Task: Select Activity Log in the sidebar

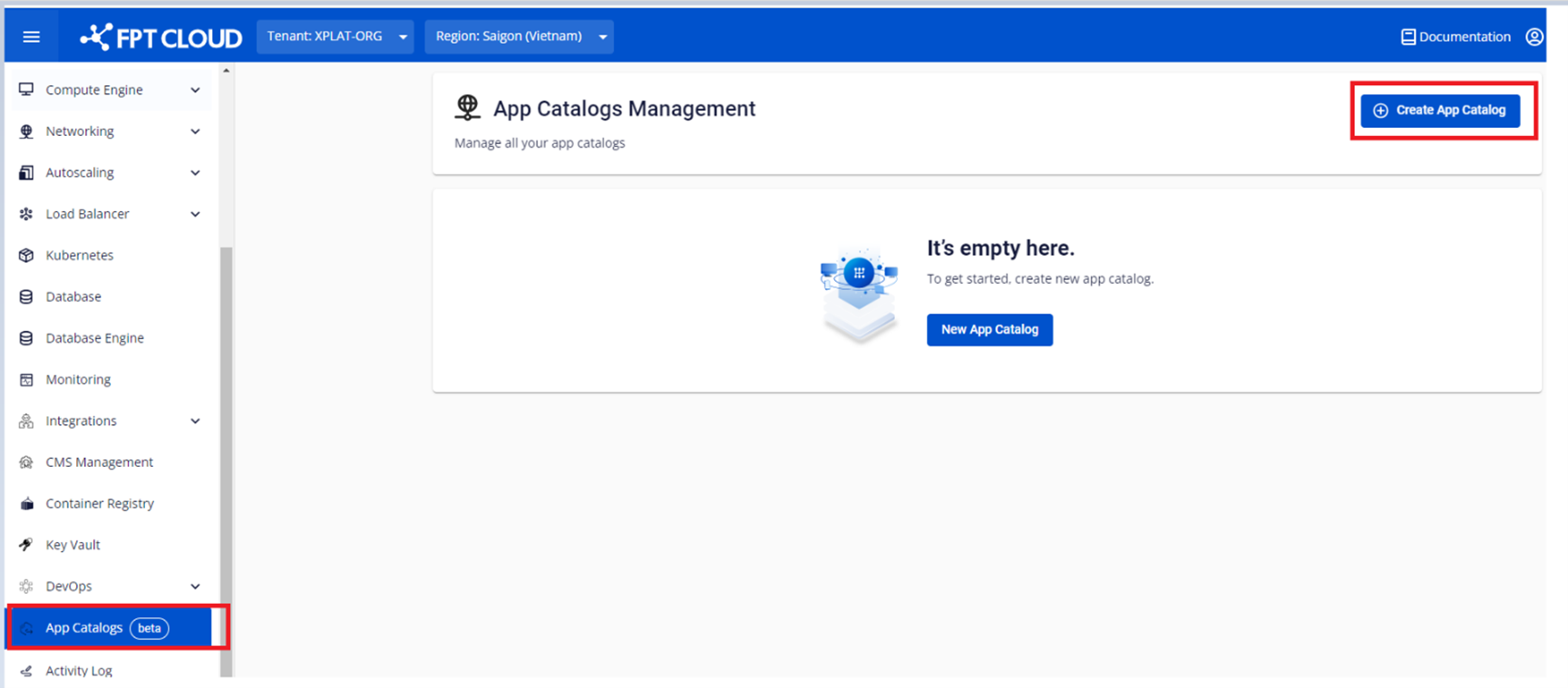Action: pyautogui.click(x=79, y=671)
